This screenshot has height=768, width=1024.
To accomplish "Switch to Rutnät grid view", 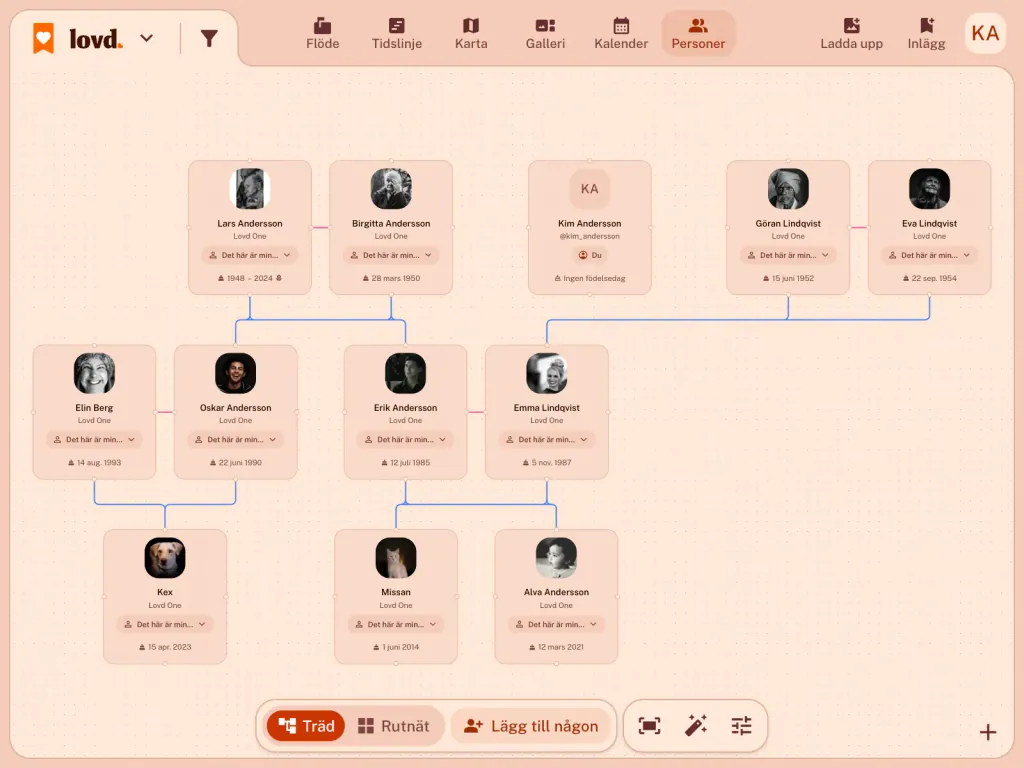I will pos(394,726).
